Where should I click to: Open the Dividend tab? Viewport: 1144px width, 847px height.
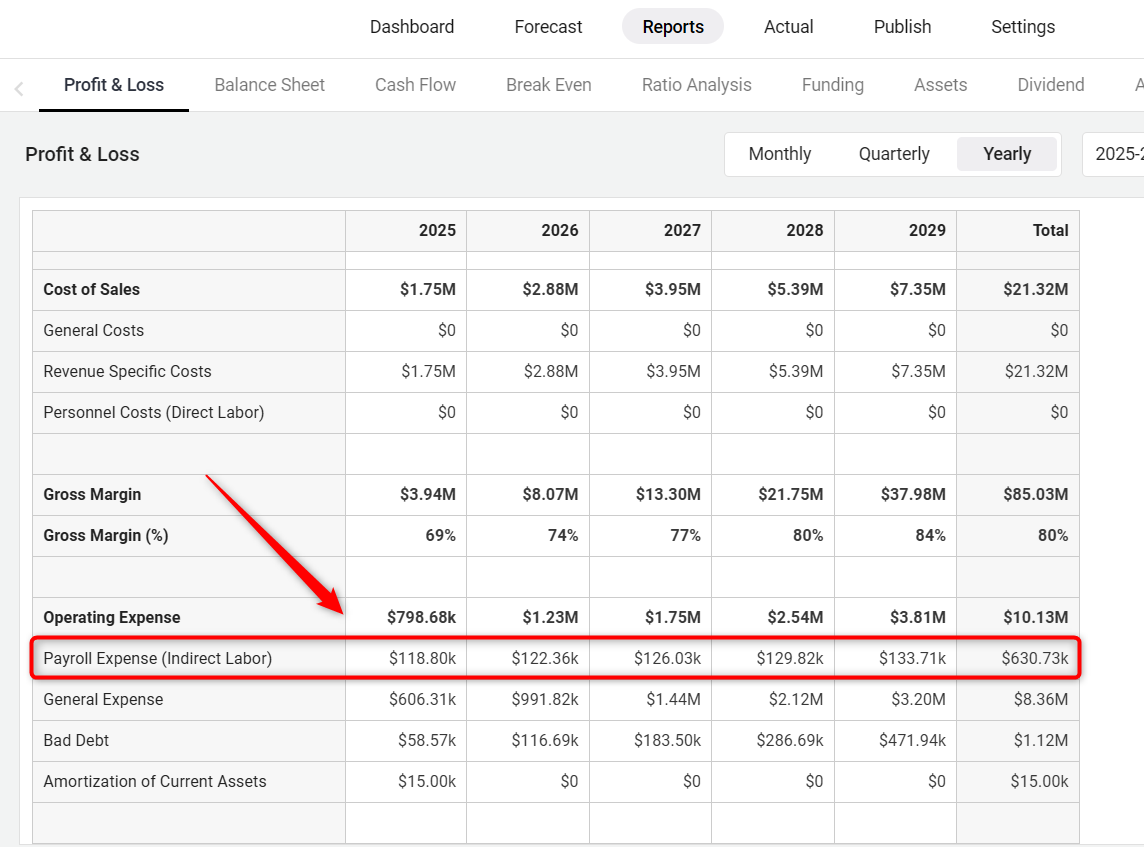(x=1051, y=85)
